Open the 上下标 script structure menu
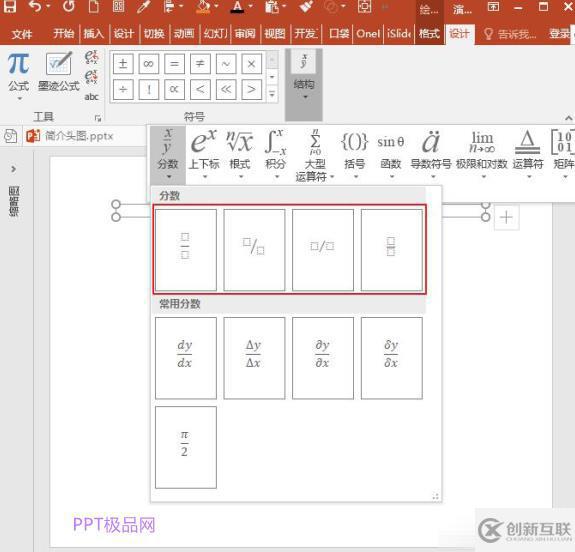575x552 pixels. coord(204,155)
